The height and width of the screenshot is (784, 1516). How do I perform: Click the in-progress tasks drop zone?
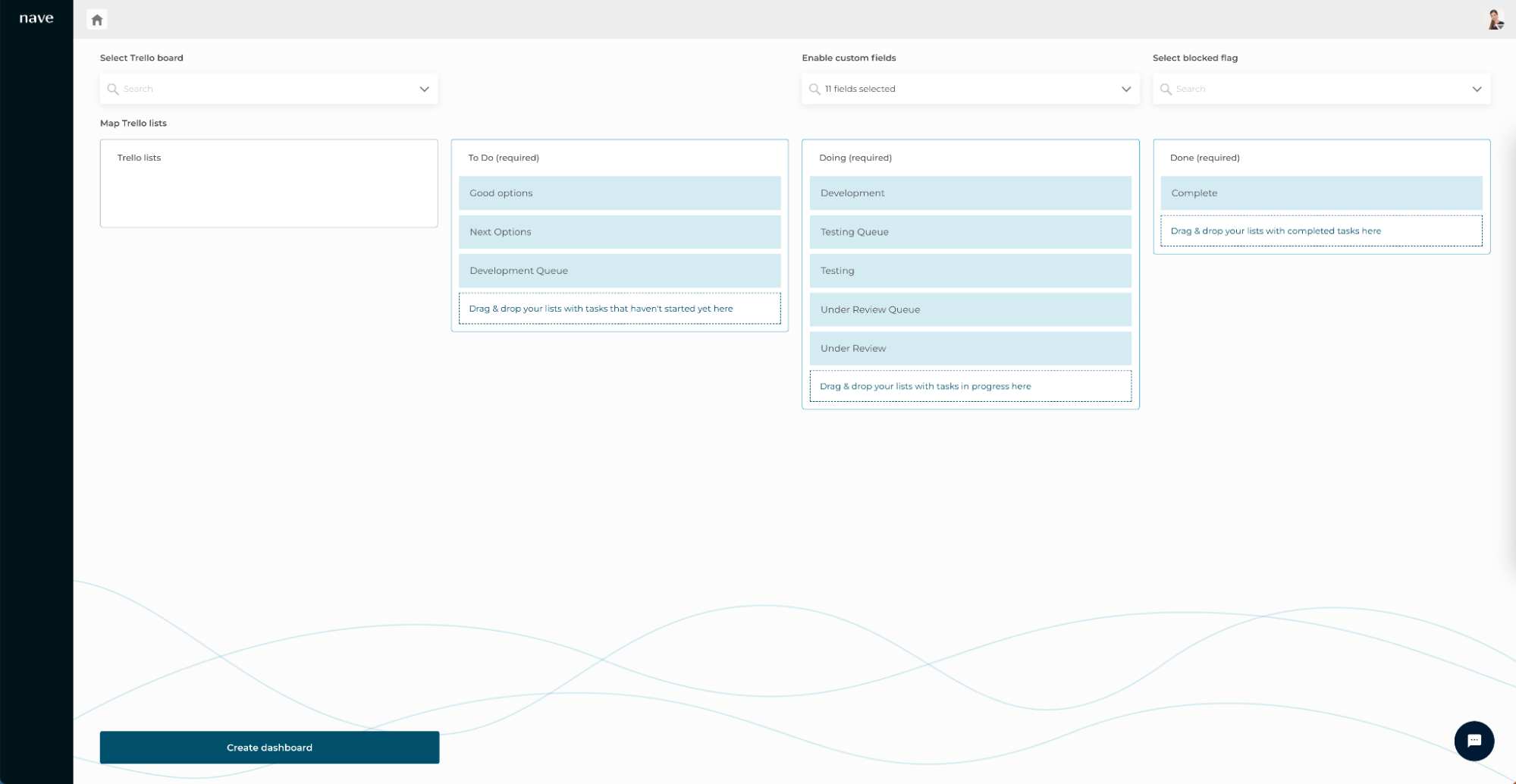coord(970,387)
